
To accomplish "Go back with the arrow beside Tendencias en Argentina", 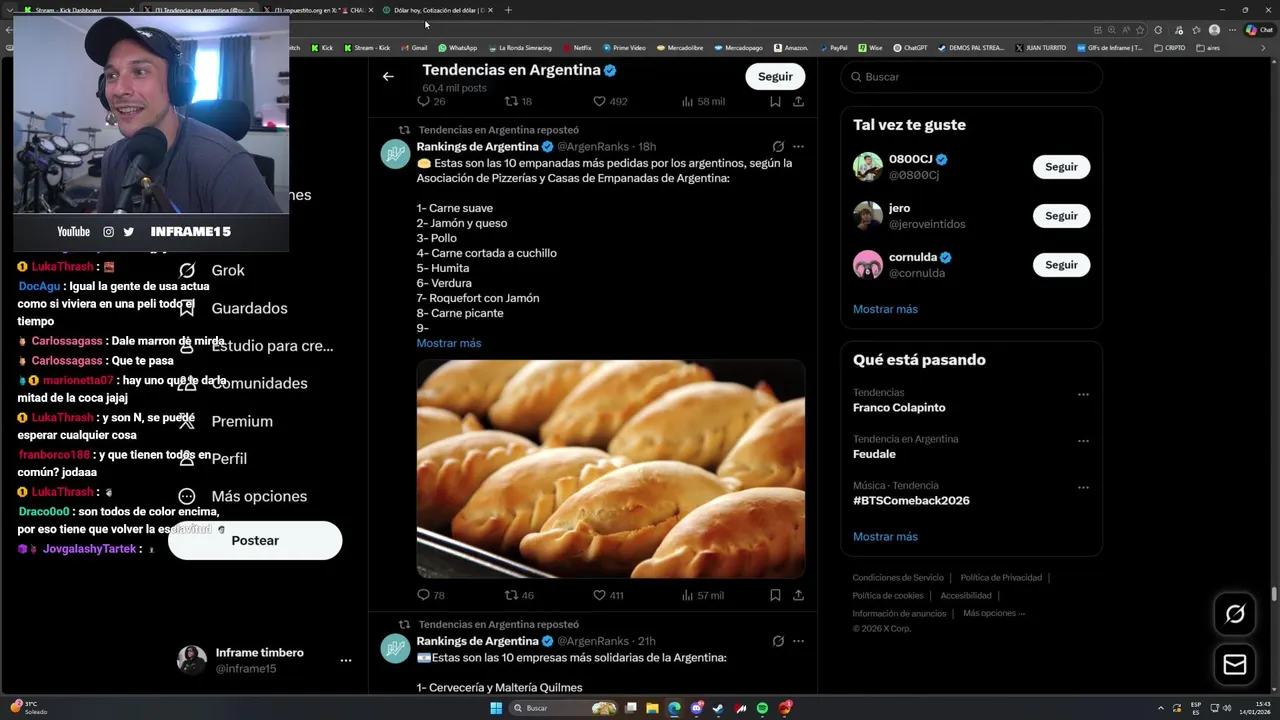I will pyautogui.click(x=388, y=76).
